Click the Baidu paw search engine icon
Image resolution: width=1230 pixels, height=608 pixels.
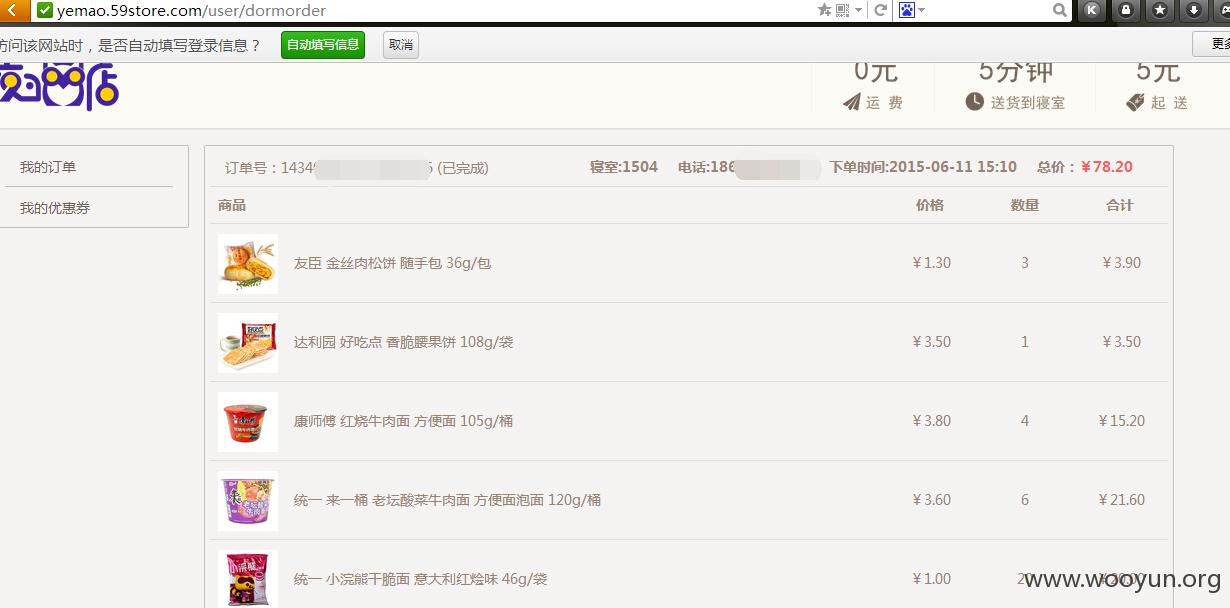[907, 10]
